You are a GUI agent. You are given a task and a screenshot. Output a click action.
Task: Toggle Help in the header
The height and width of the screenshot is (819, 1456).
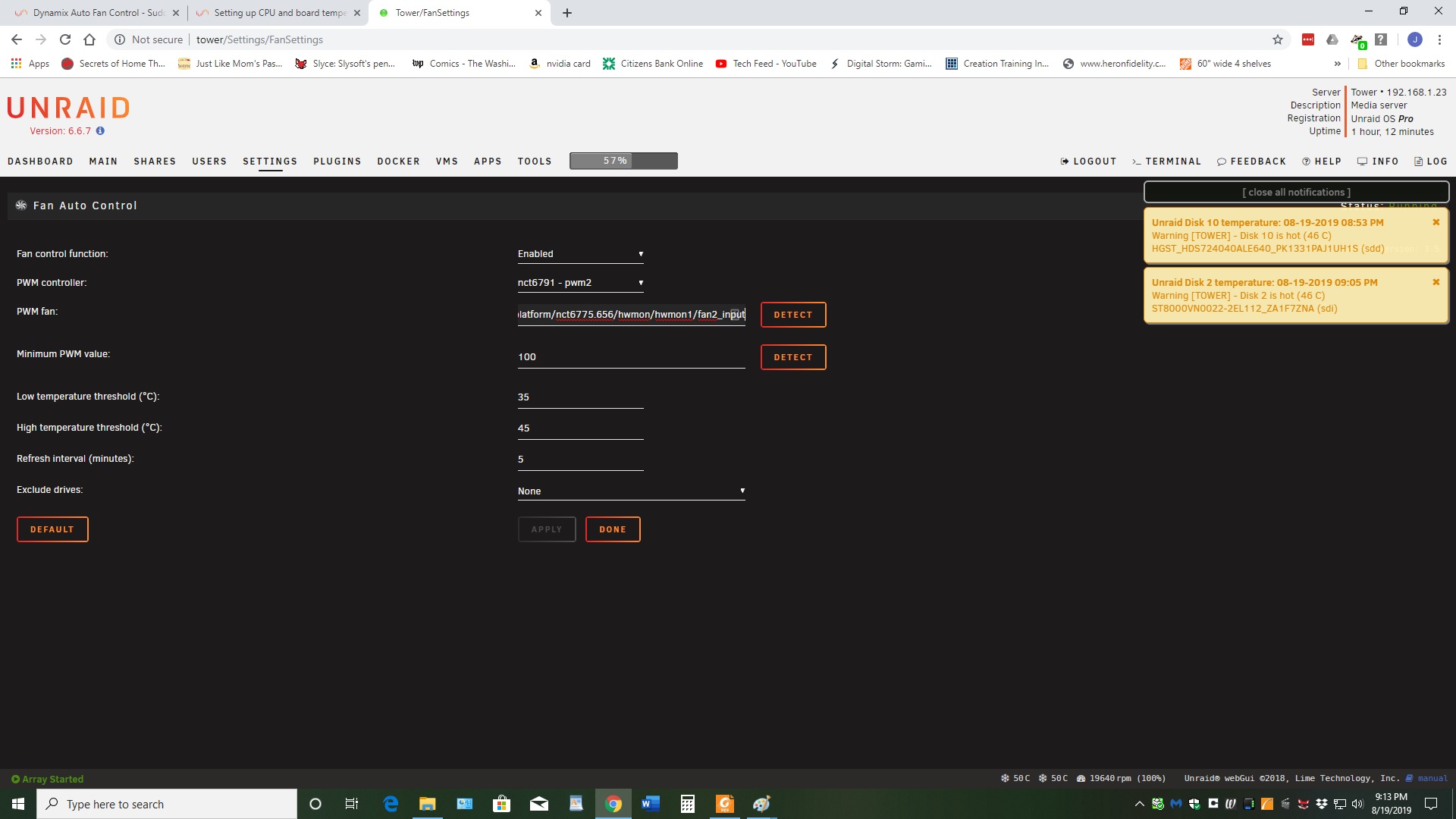click(1322, 162)
